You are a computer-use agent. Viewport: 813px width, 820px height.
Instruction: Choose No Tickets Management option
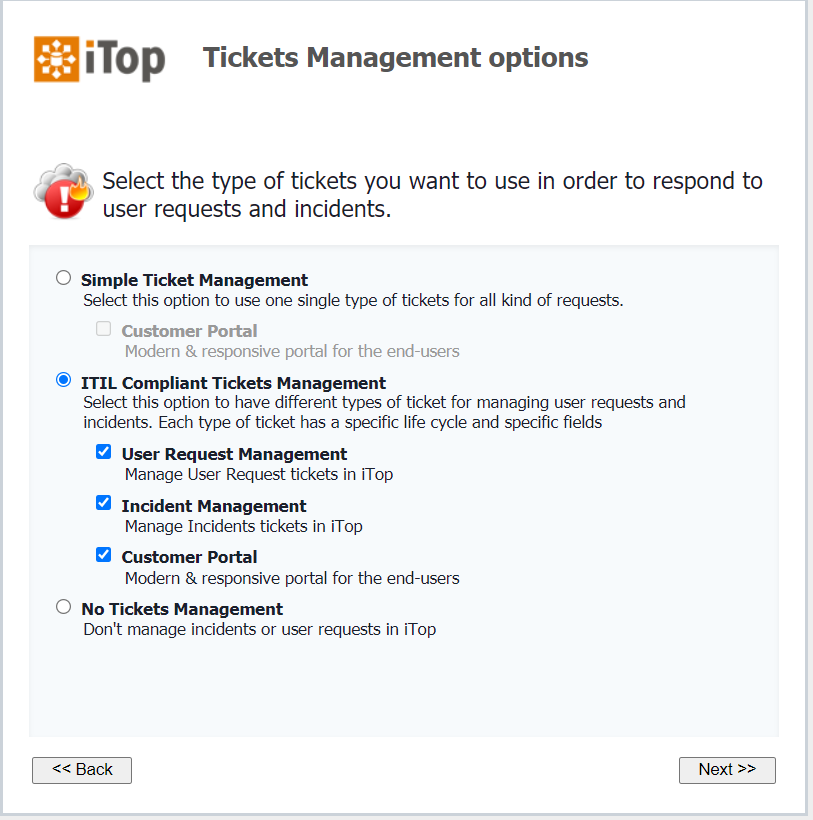coord(64,606)
